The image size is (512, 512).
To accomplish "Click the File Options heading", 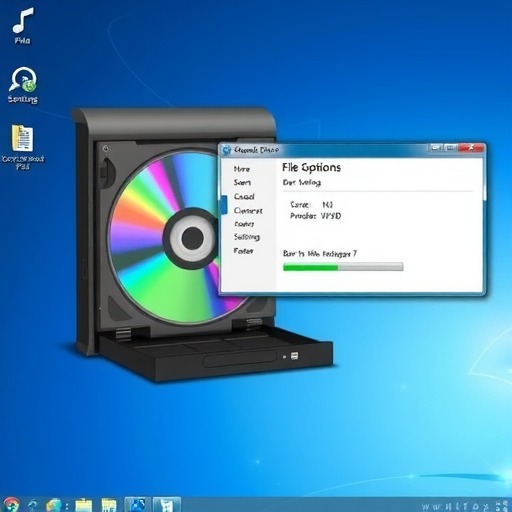I will pyautogui.click(x=311, y=167).
